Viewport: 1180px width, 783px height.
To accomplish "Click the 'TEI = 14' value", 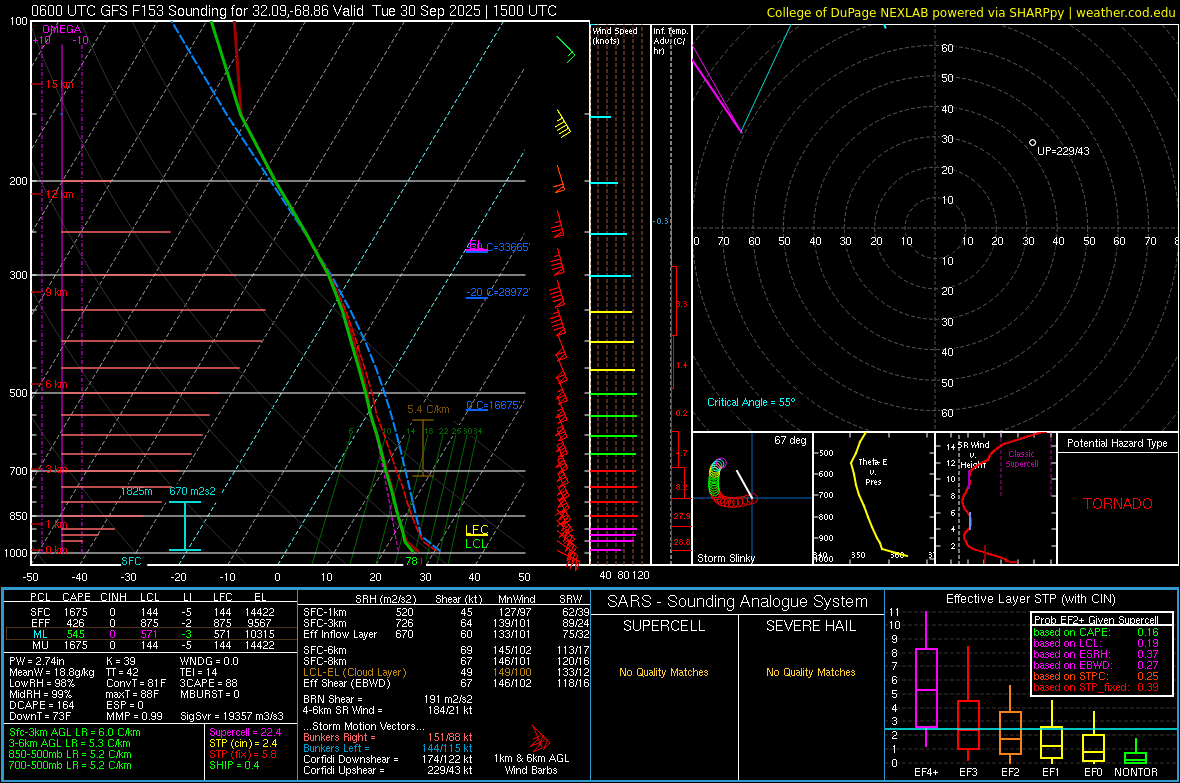I will [x=198, y=672].
